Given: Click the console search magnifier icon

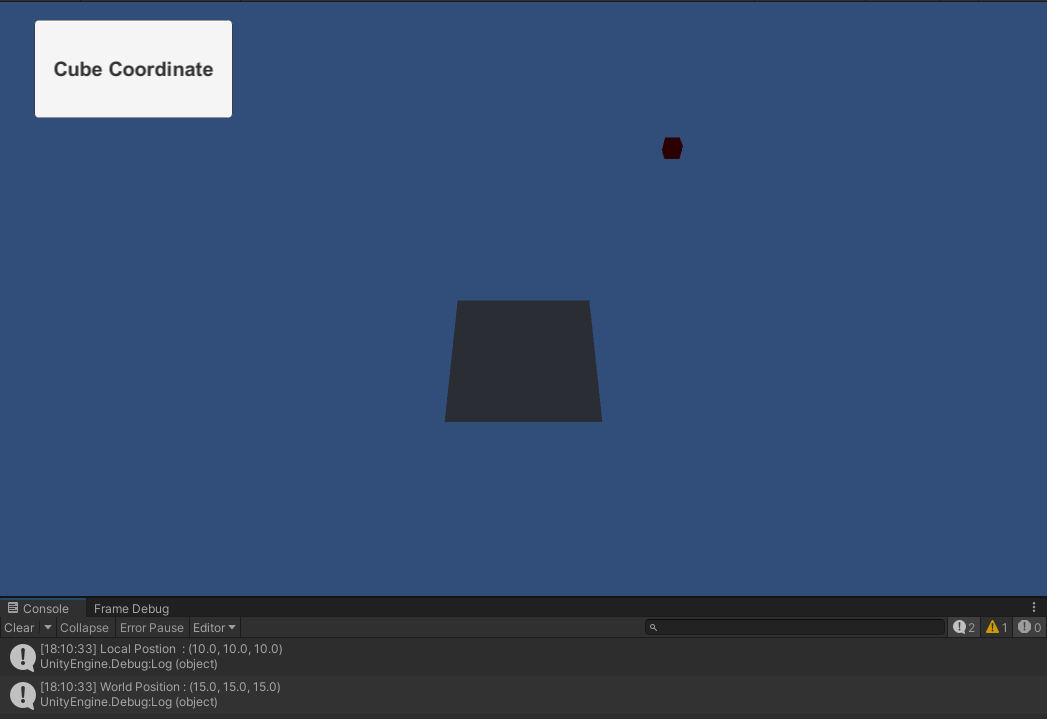Looking at the screenshot, I should 653,628.
